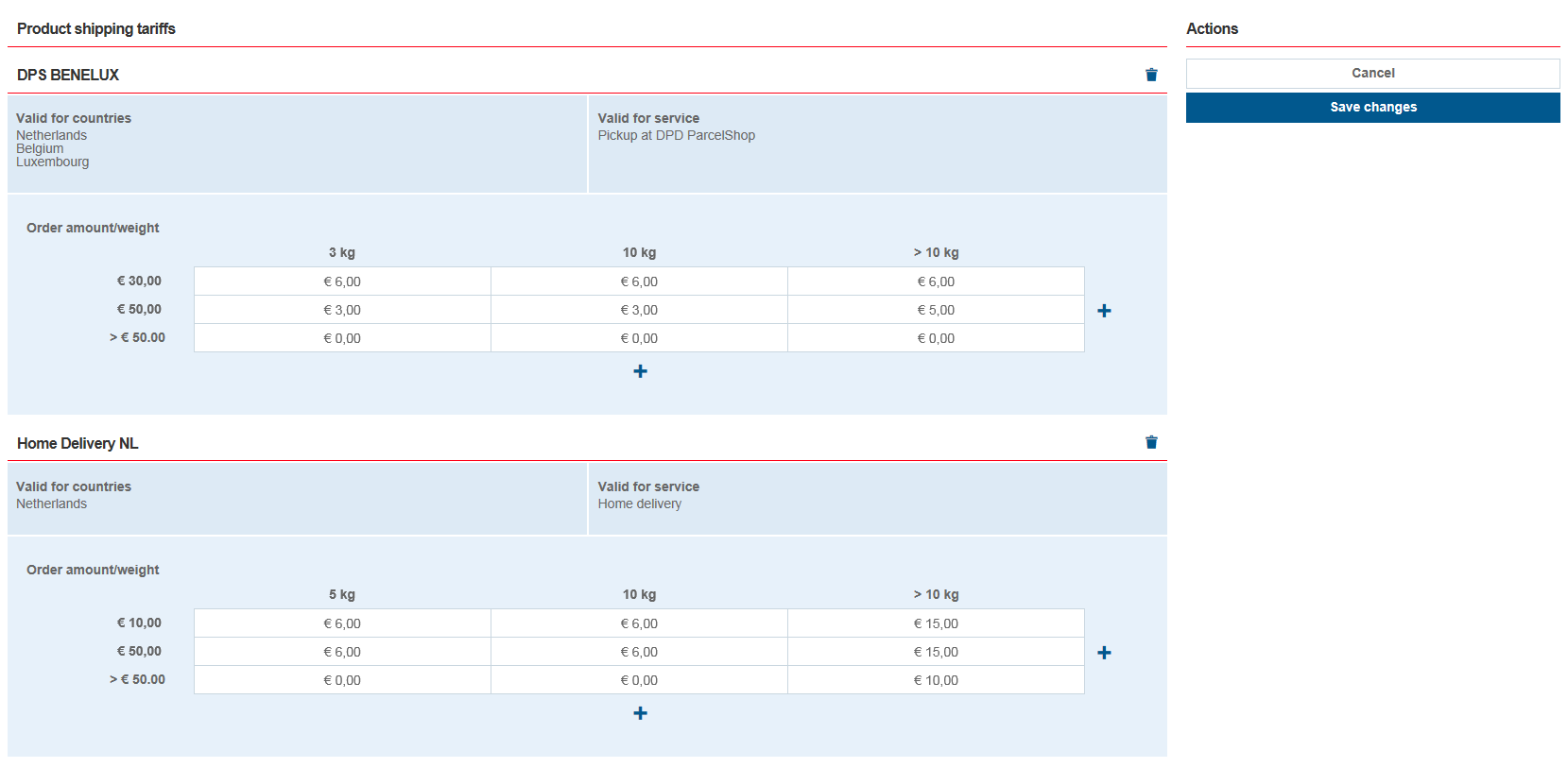
Task: Select DPS BENELUX > 10 kg column header
Action: click(936, 252)
